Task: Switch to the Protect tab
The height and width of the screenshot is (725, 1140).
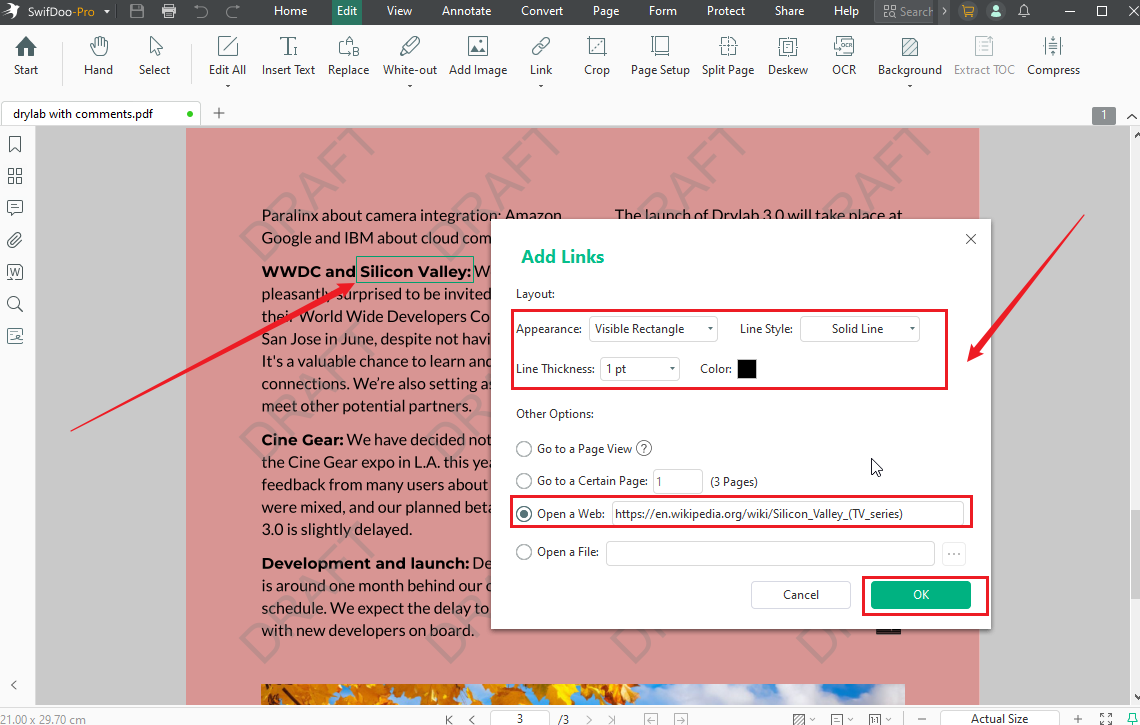Action: (x=726, y=11)
